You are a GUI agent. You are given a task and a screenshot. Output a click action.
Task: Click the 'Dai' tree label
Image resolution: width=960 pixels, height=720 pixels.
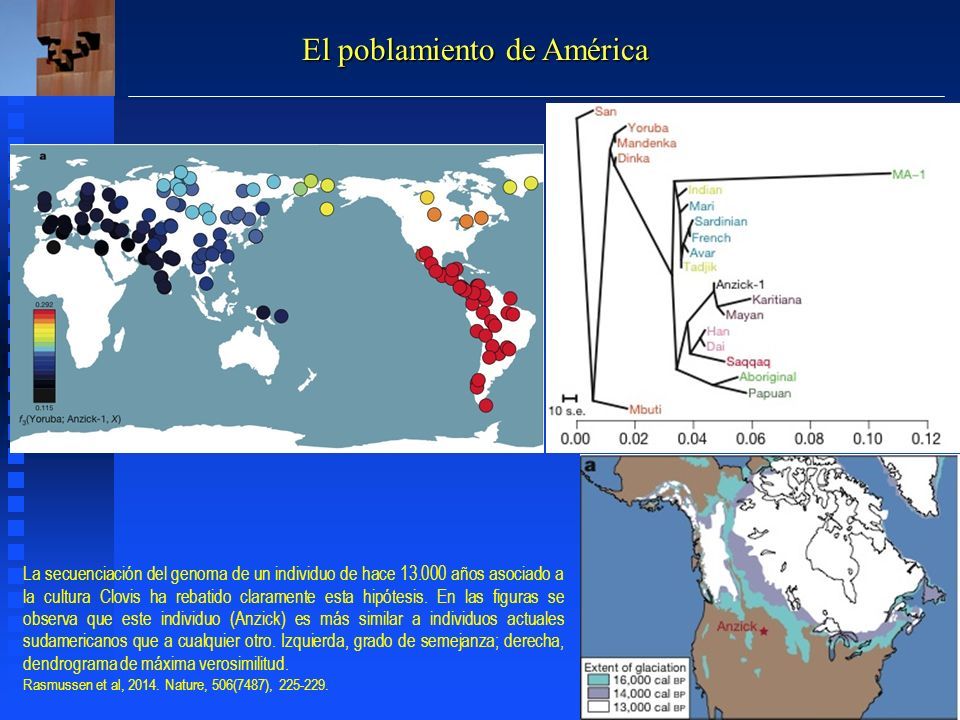(x=716, y=347)
